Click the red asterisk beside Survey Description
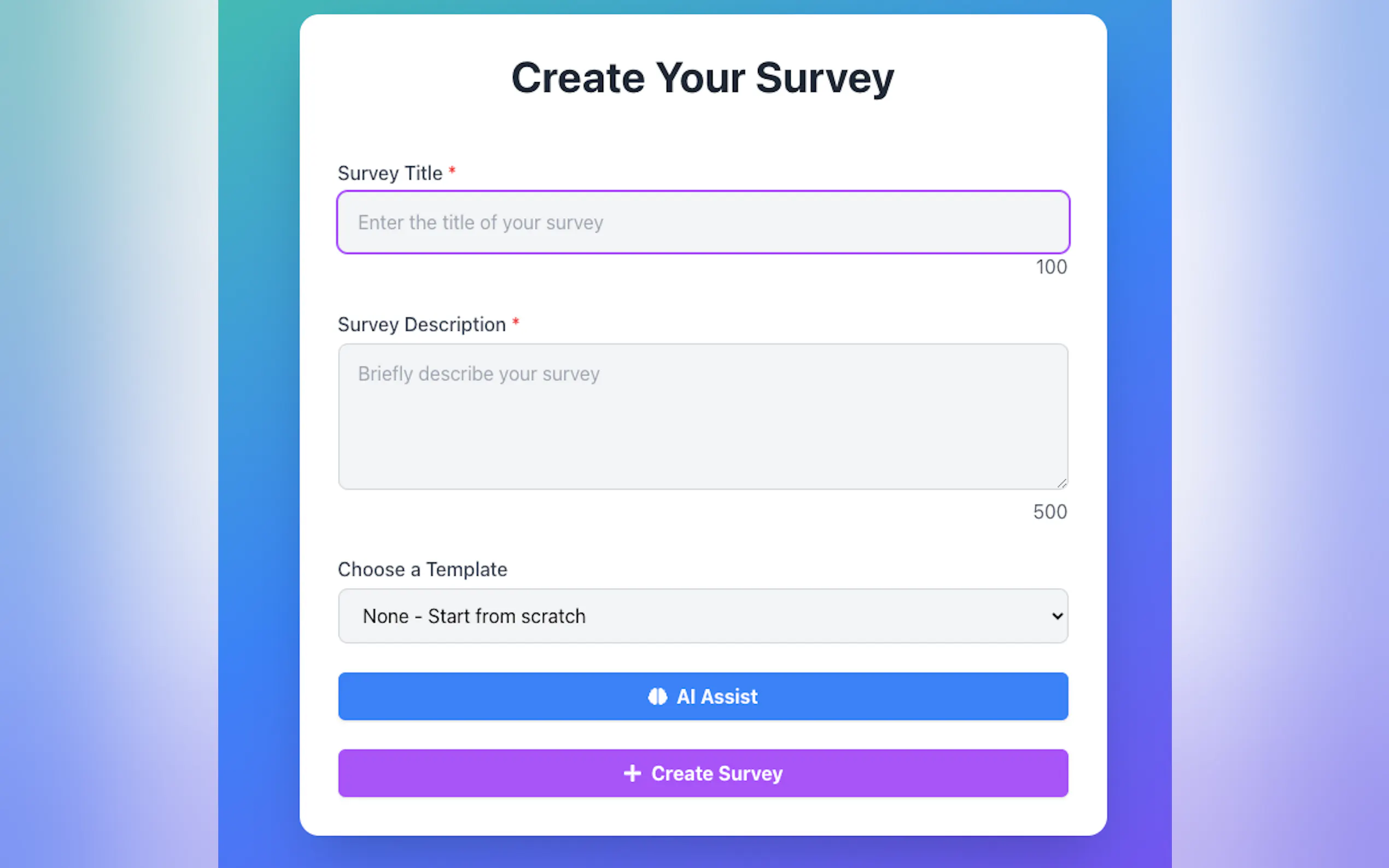 click(516, 322)
